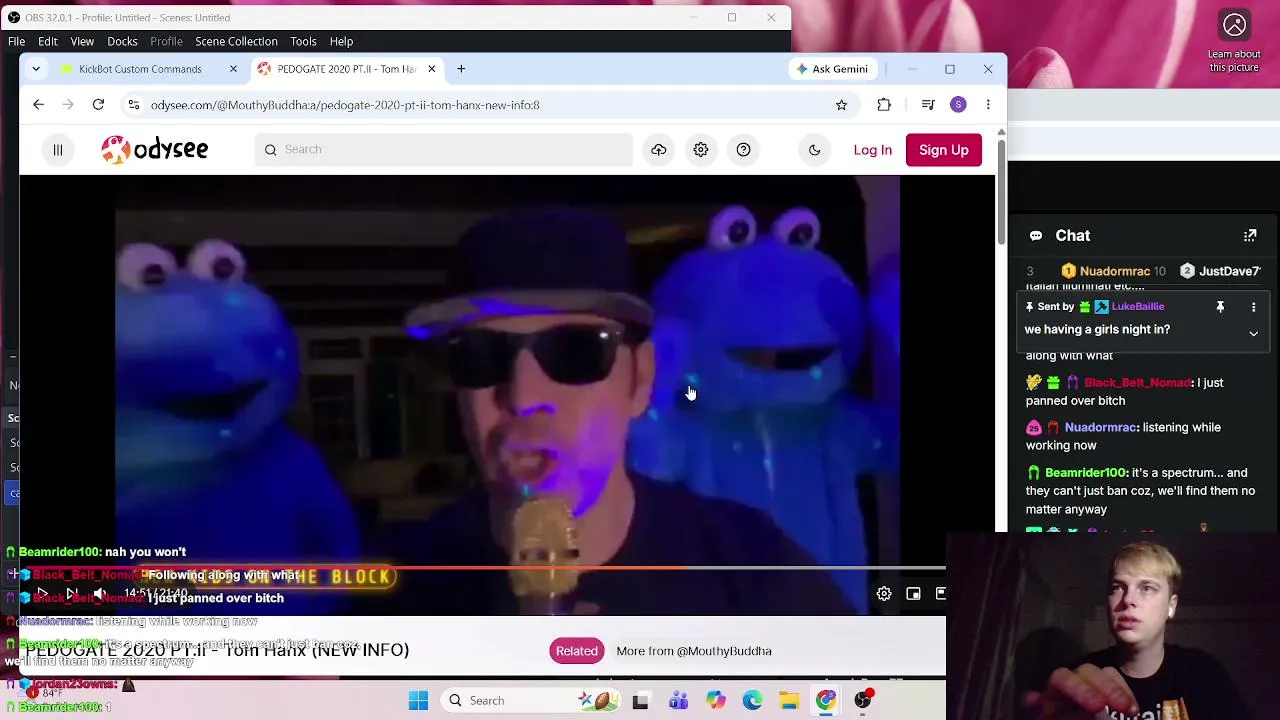Toggle theater mode on the video player

coord(940,594)
